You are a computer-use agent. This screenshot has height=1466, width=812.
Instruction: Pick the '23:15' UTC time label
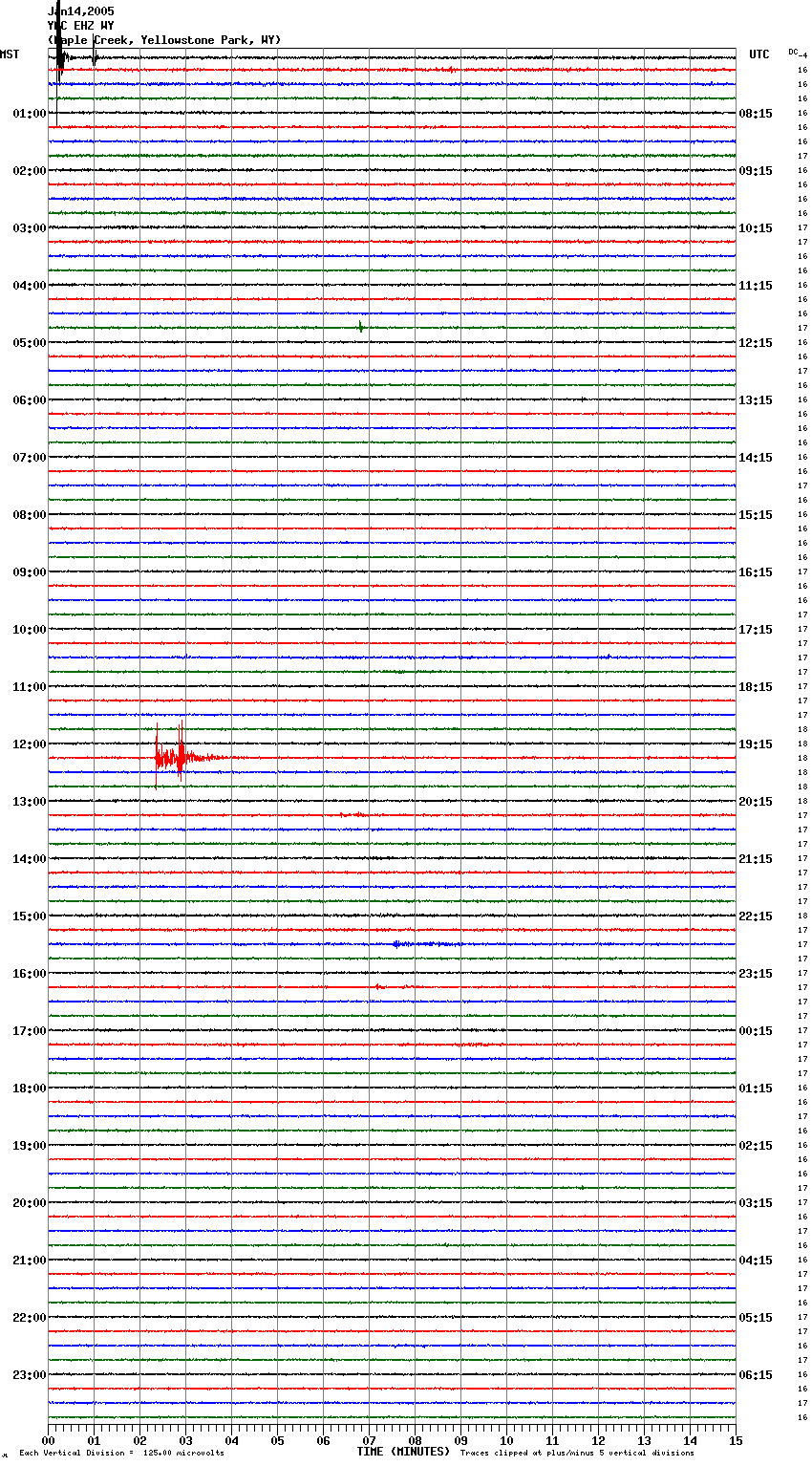coord(756,974)
